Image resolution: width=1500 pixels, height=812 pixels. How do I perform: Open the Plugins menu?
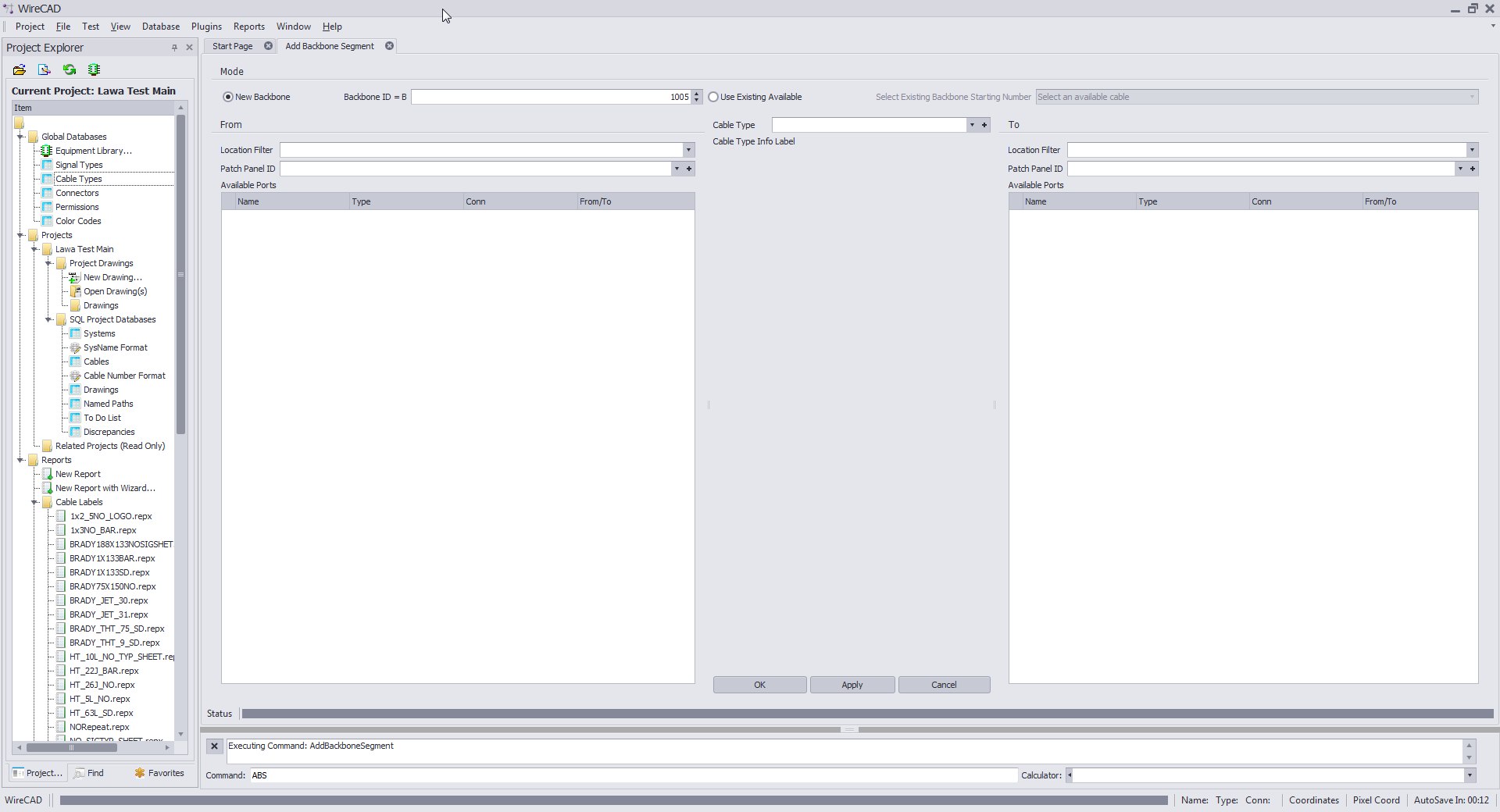point(206,27)
